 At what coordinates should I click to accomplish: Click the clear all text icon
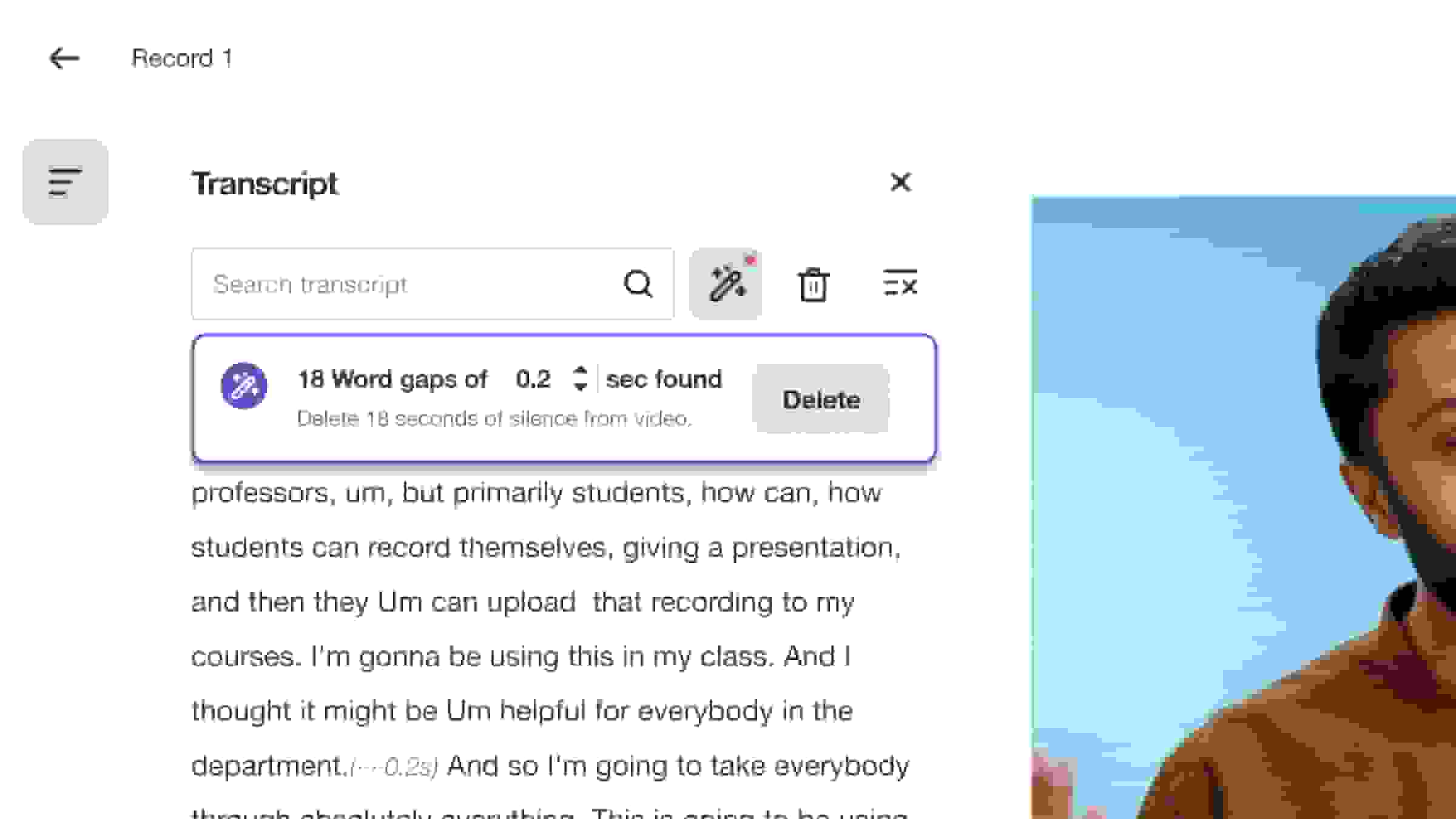click(898, 284)
